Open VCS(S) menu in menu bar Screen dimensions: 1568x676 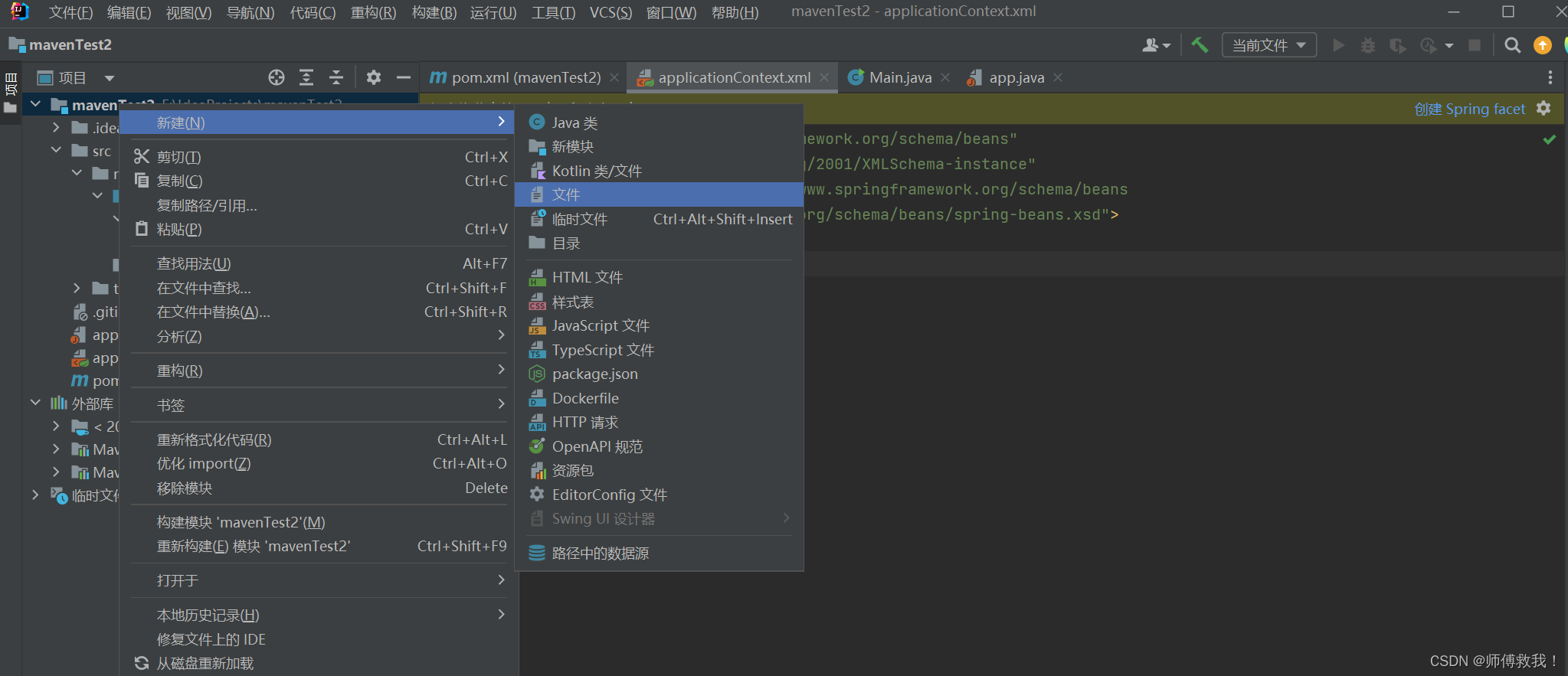tap(611, 12)
